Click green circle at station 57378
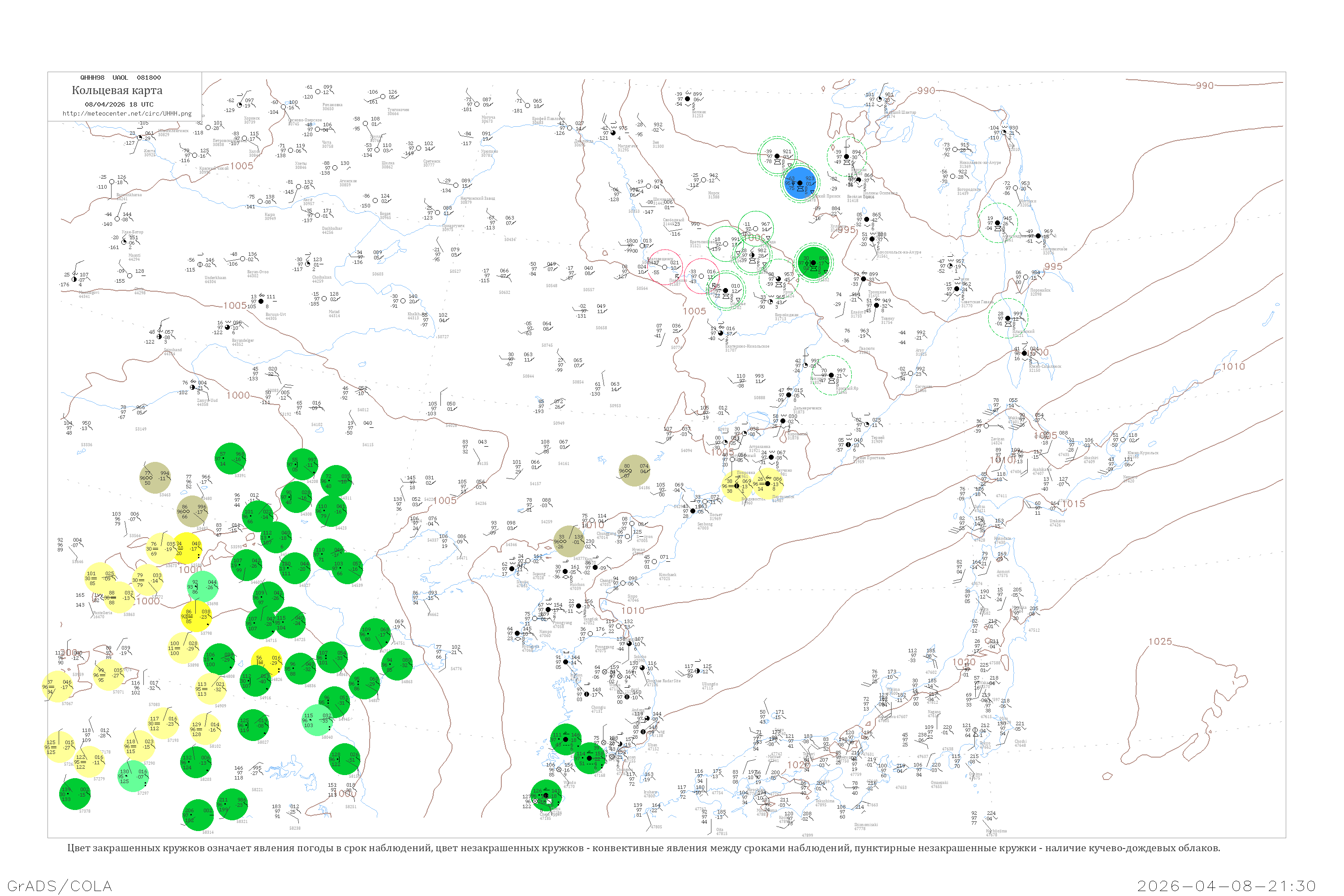Screen dimensions: 1344x896 click(x=75, y=794)
